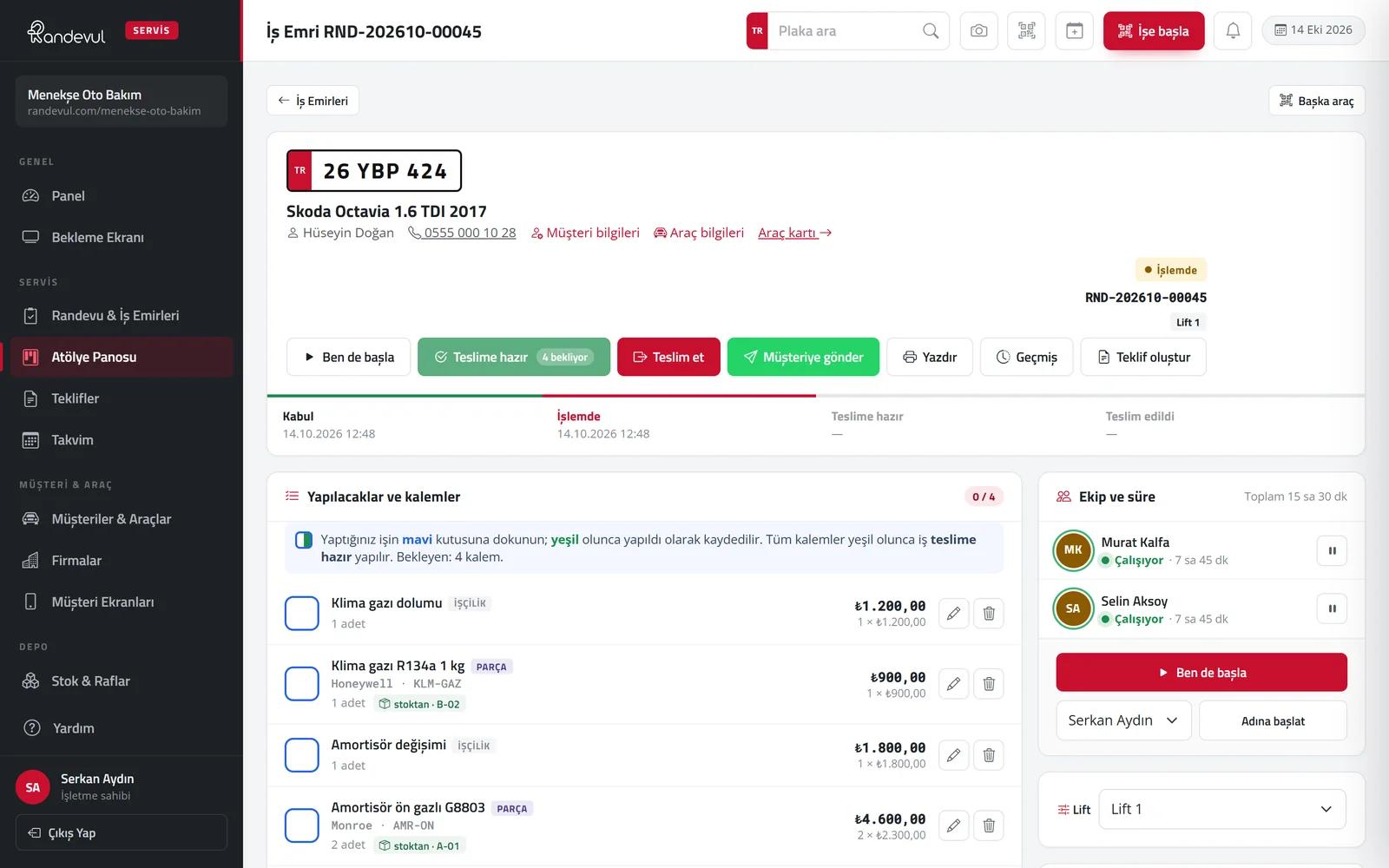Click Çıkış Yap logout button
The width and height of the screenshot is (1389, 868).
(122, 832)
